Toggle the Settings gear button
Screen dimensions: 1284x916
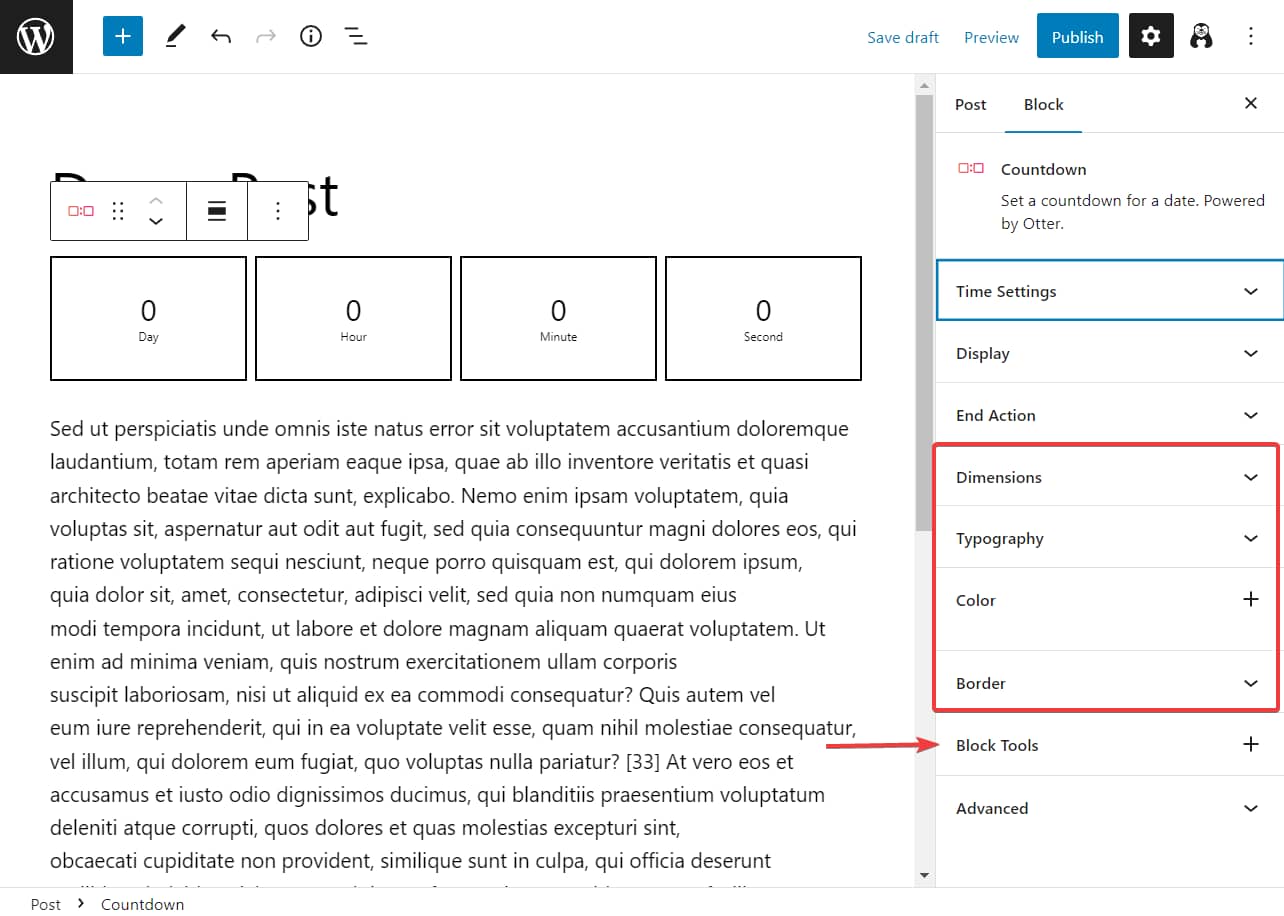coord(1151,37)
